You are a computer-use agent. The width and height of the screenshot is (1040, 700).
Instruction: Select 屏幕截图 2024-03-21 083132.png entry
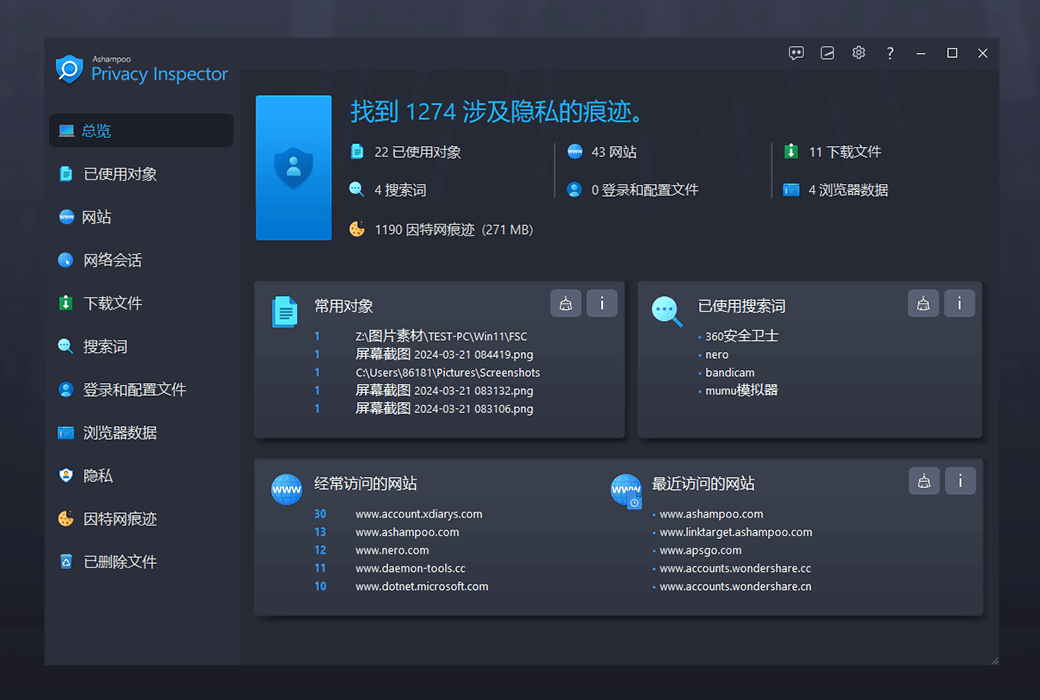pyautogui.click(x=444, y=390)
